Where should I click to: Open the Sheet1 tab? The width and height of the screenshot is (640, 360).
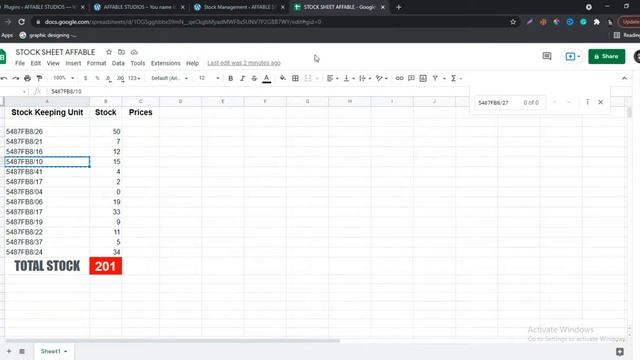pyautogui.click(x=53, y=351)
